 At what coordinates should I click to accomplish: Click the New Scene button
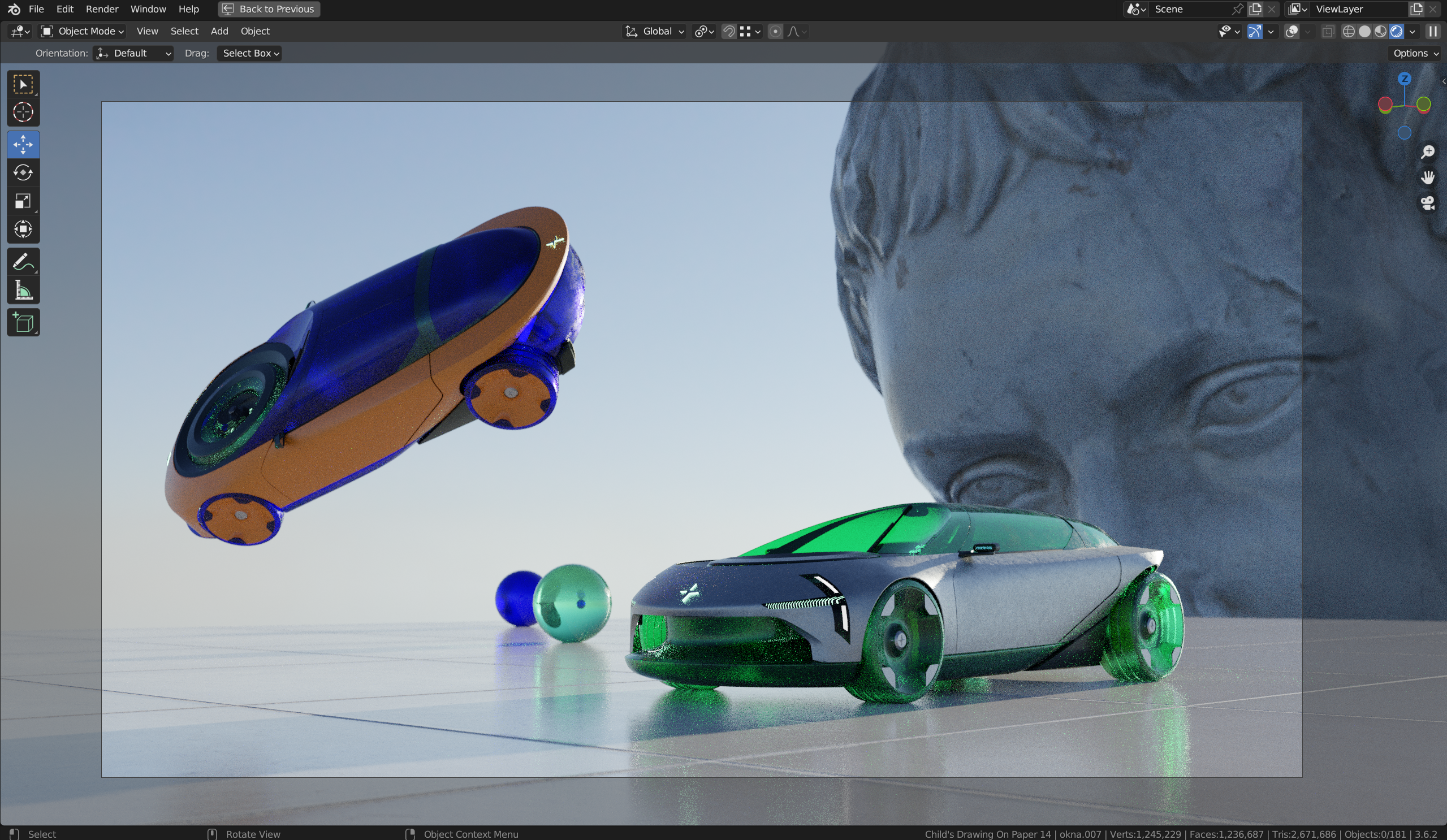tap(1256, 9)
